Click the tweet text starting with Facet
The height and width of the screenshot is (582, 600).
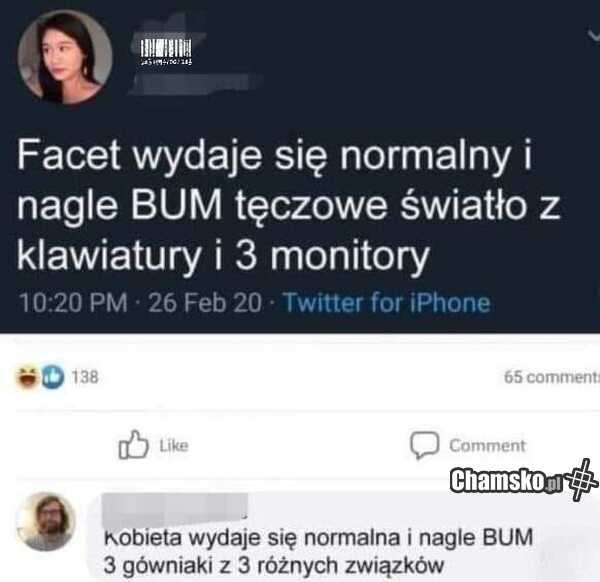coord(289,205)
